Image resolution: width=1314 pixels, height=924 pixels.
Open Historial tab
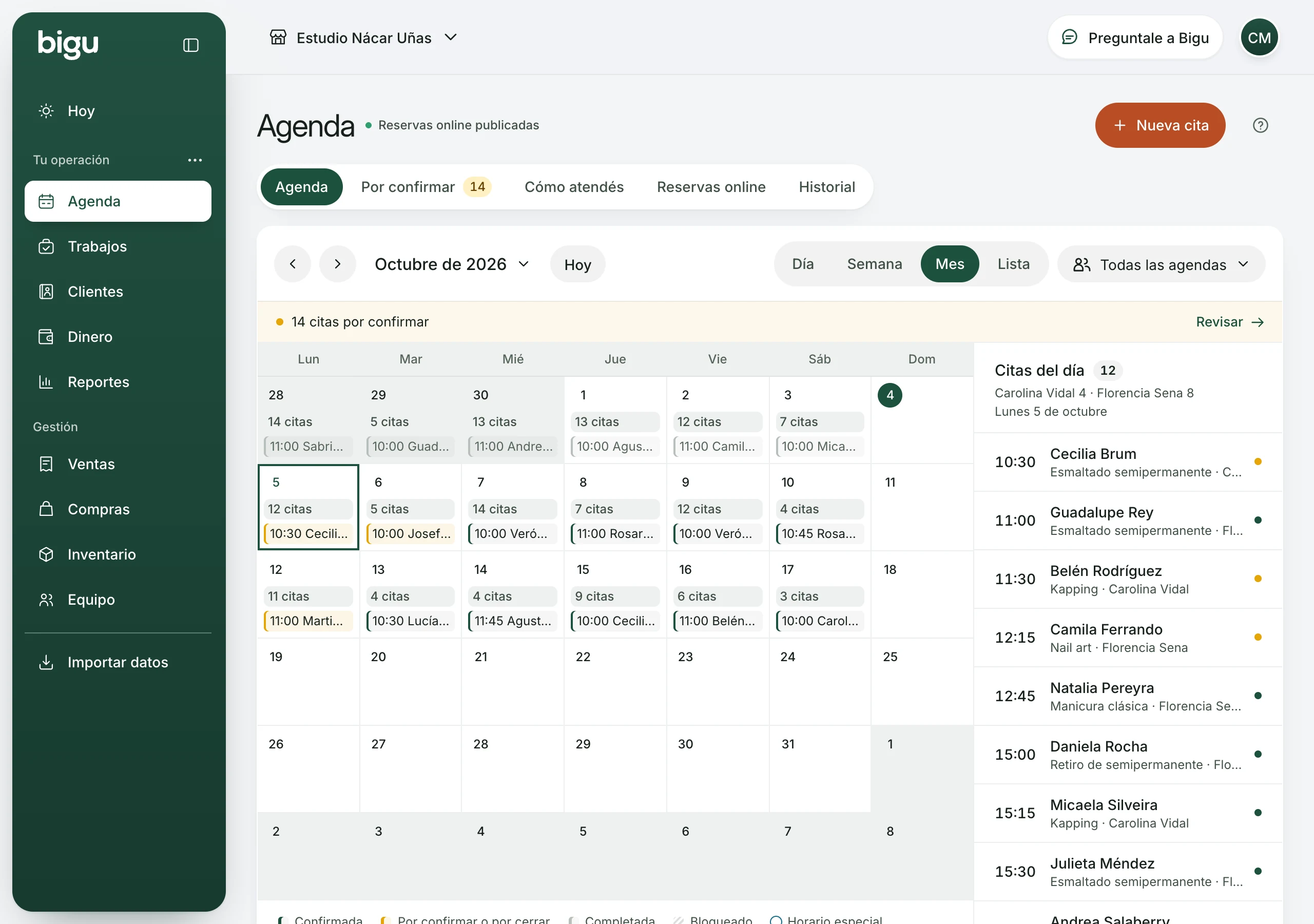(826, 187)
